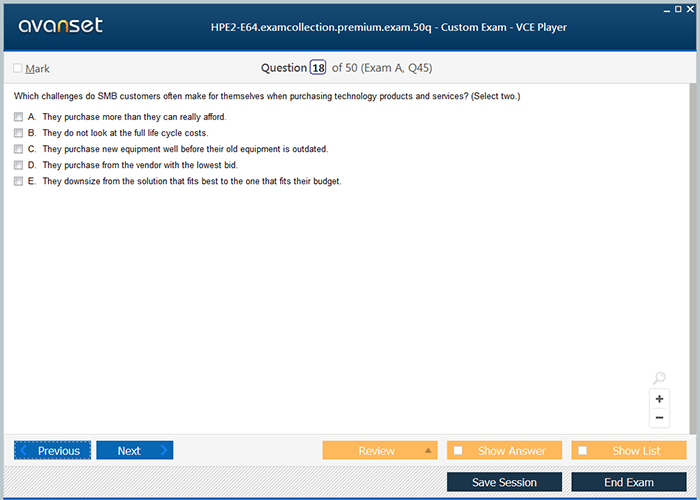Select answer A purchase more than afford
Screen dimensions: 700x500
(x=18, y=117)
